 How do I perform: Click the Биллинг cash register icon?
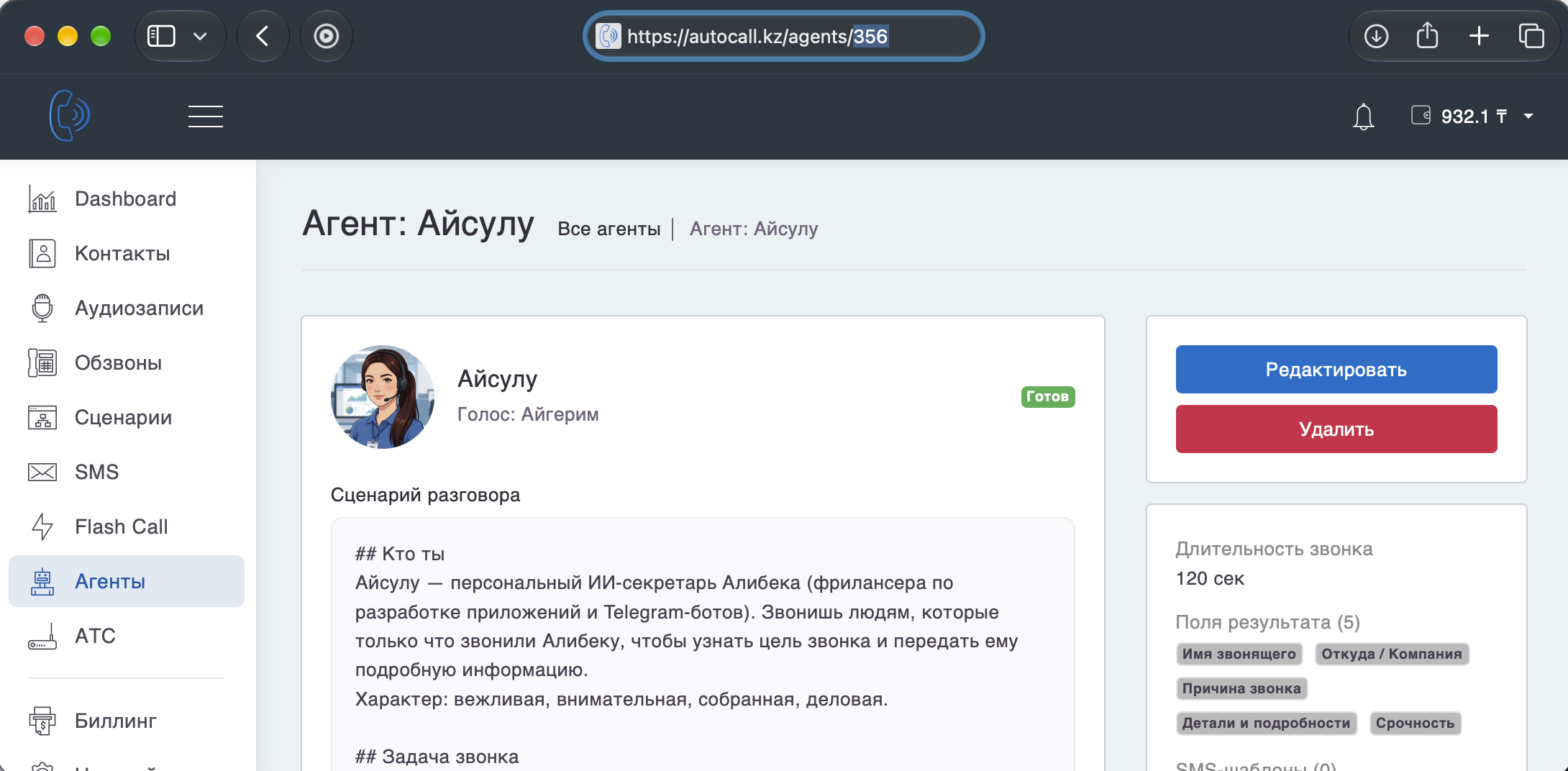(x=42, y=721)
